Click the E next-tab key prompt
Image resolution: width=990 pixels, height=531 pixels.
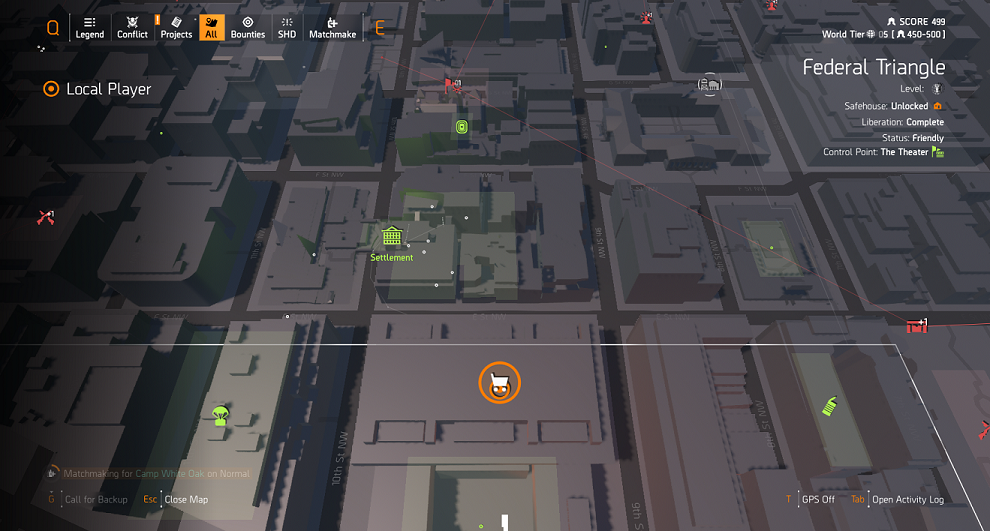[379, 28]
